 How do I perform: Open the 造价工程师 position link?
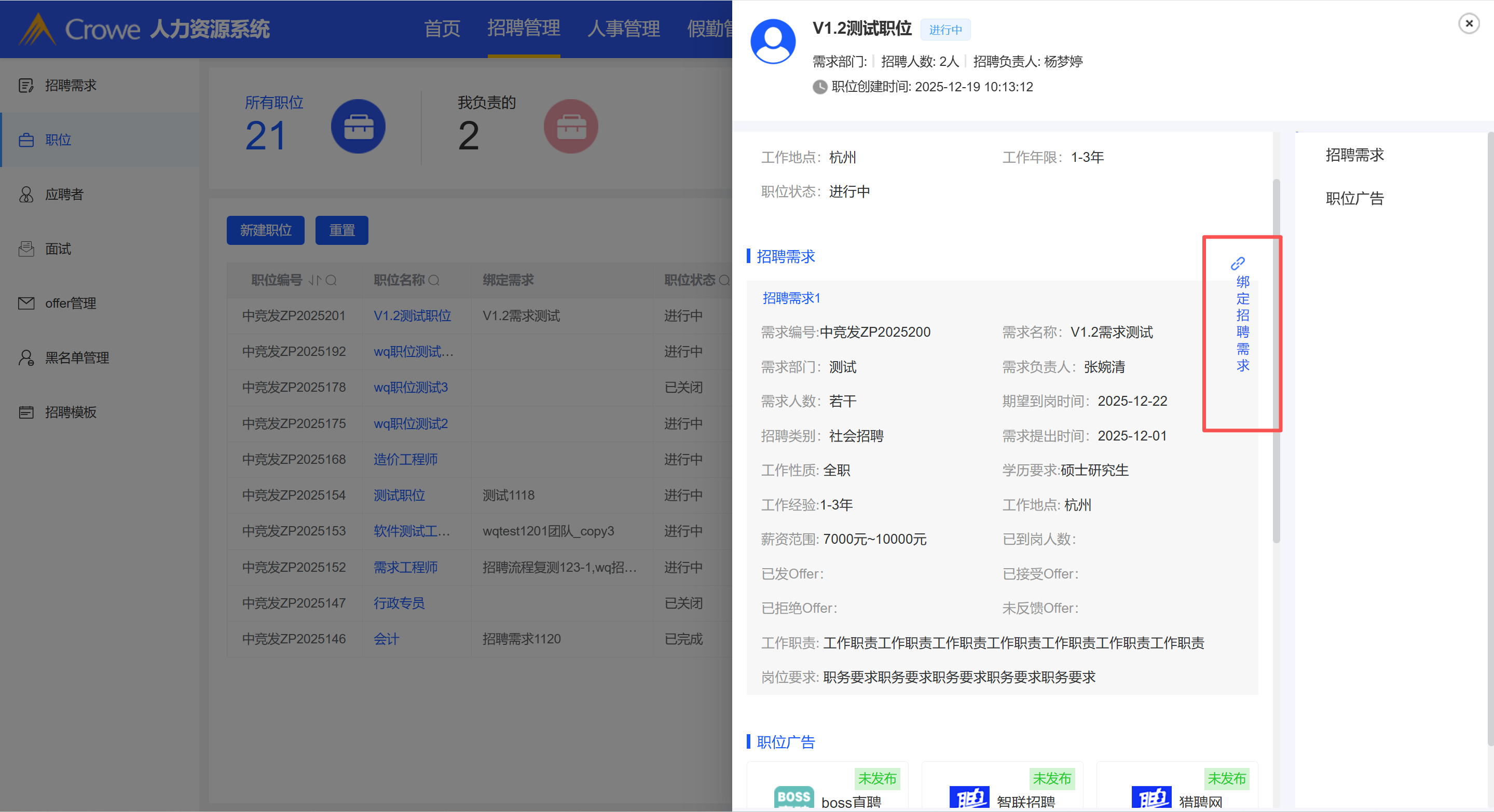click(405, 459)
